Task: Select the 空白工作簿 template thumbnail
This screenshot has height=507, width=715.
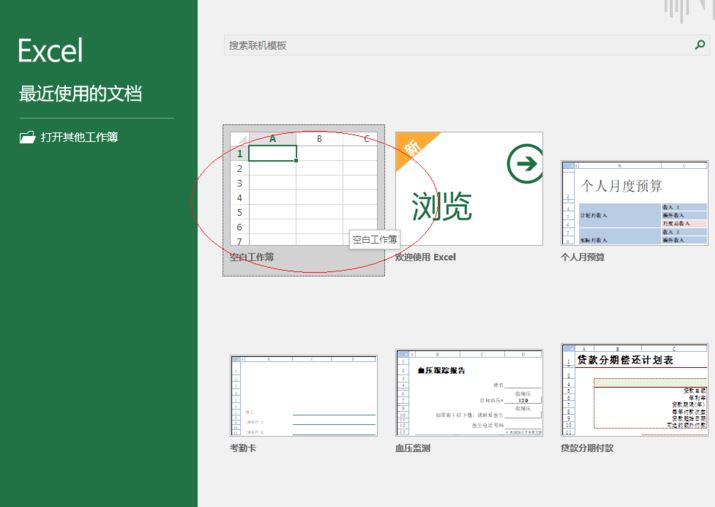Action: point(304,189)
